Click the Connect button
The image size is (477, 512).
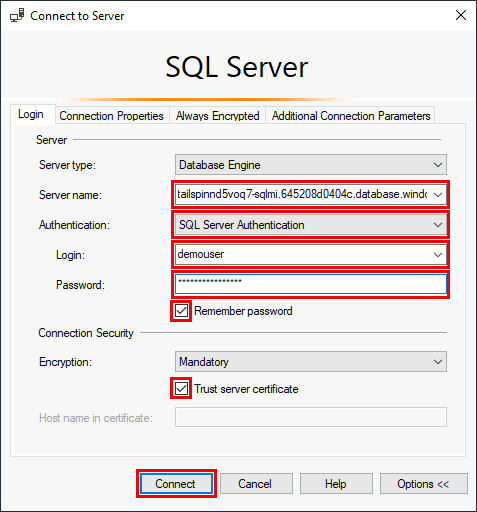[x=176, y=484]
